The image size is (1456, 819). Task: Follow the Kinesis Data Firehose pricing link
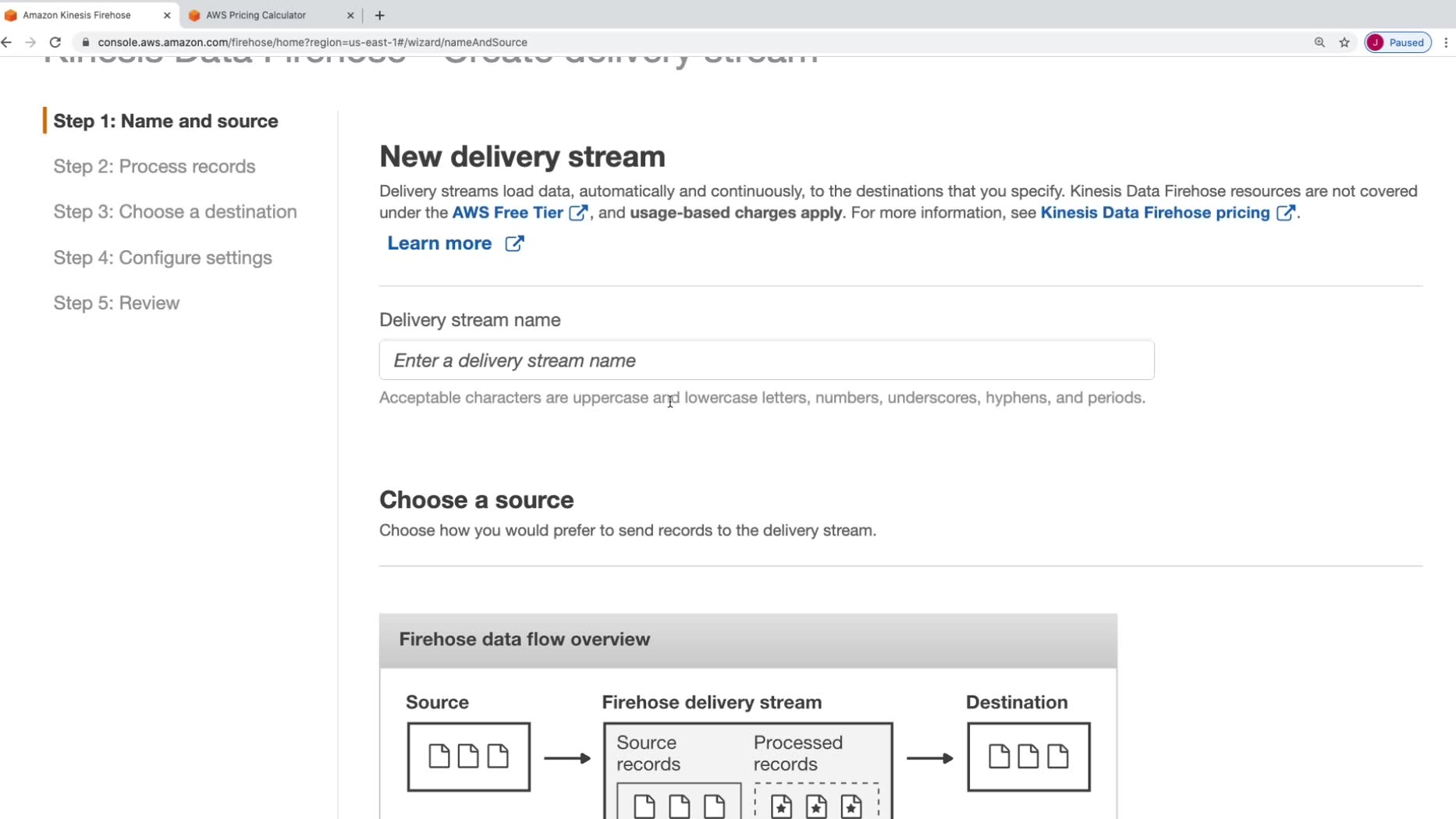coord(1155,213)
